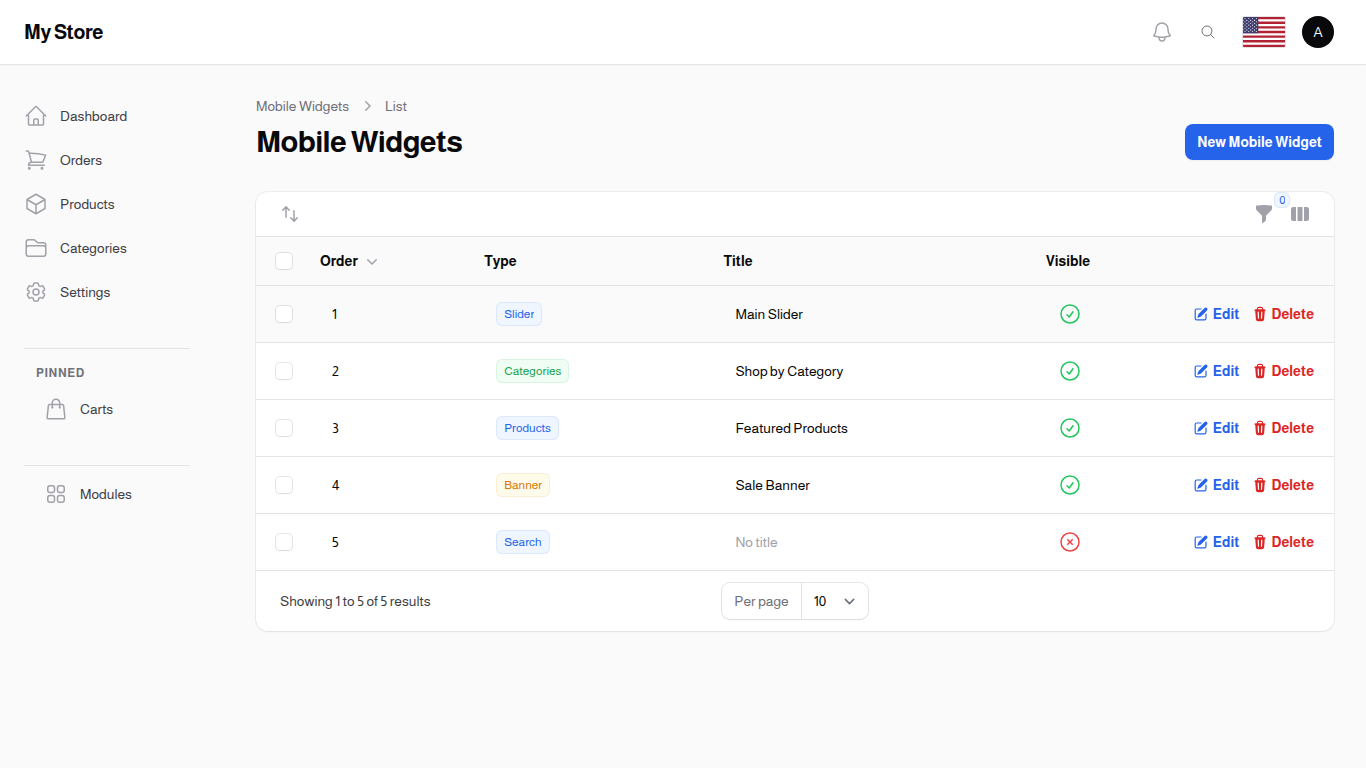Image resolution: width=1366 pixels, height=768 pixels.
Task: Select the checkbox for the Sale Banner row
Action: click(284, 484)
